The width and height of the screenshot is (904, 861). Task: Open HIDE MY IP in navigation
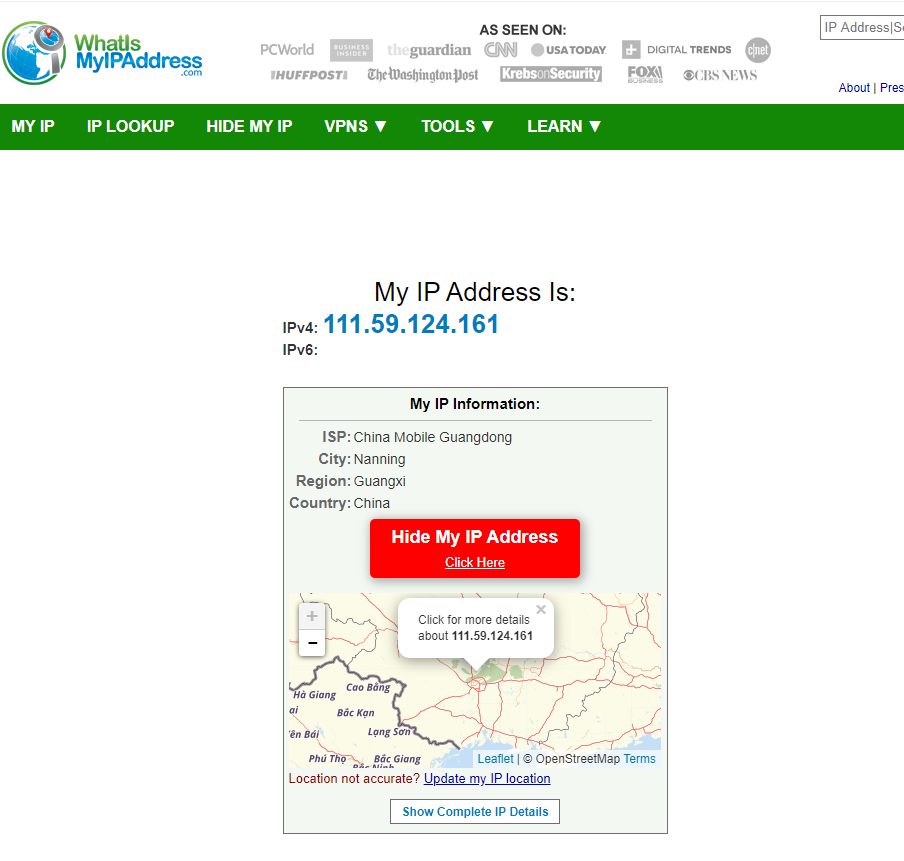point(249,126)
